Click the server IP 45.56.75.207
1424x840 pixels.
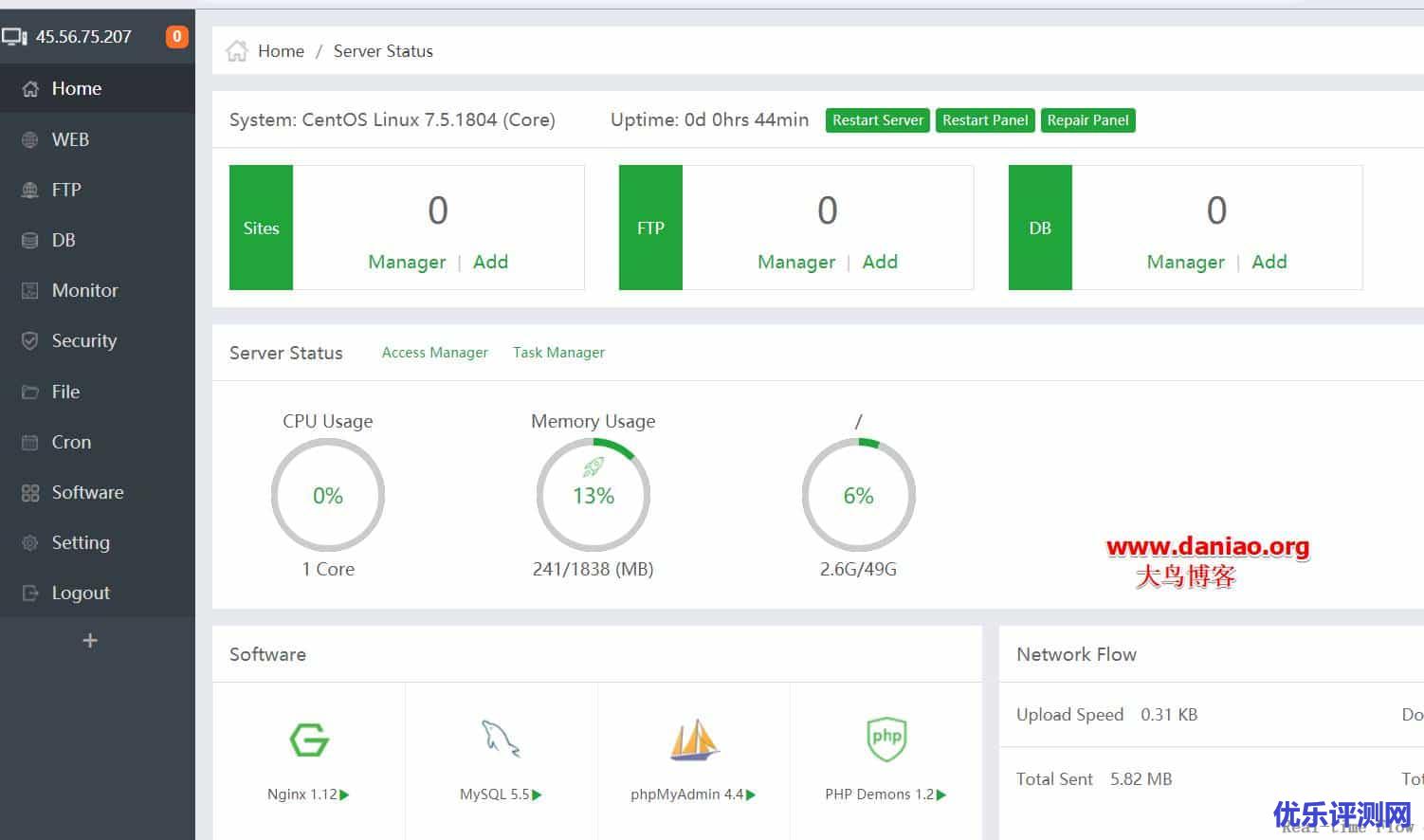[x=83, y=37]
